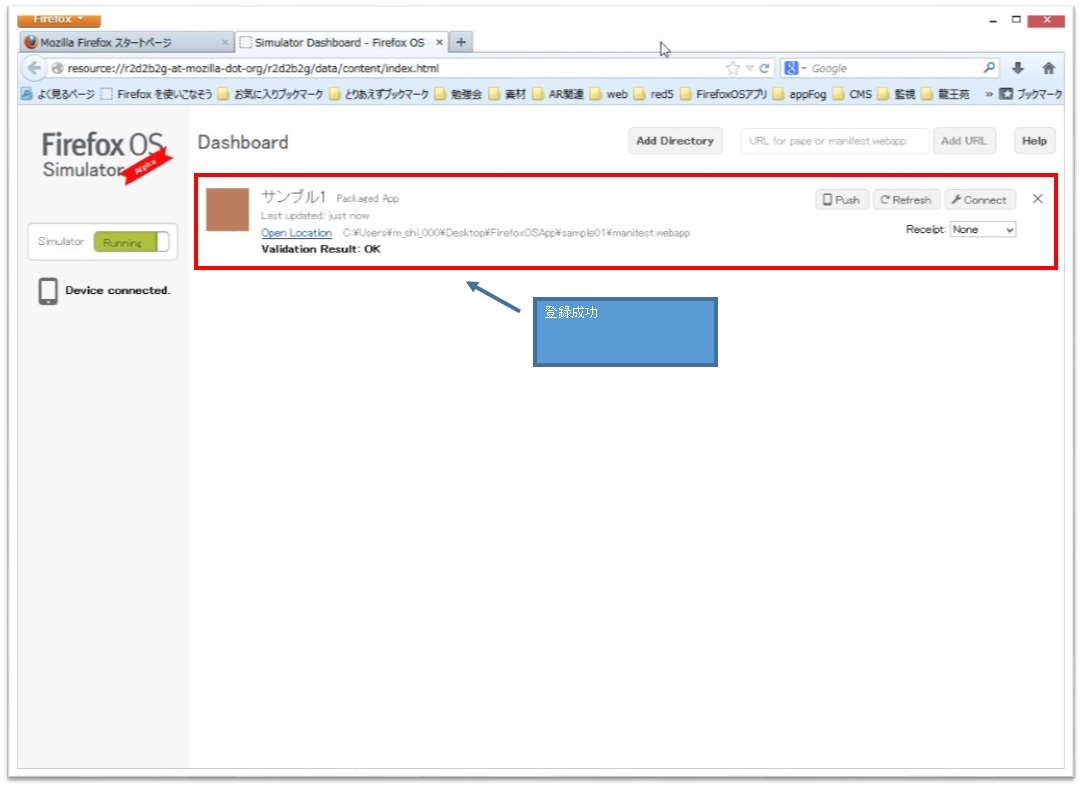Open the appFog bookmark folder

point(799,94)
